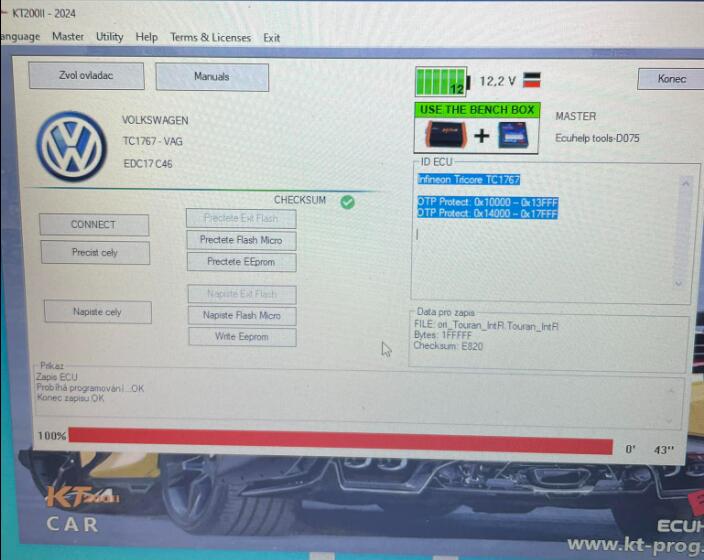Click the Prectete Flash Micro button
Screen dimensions: 704x560
[x=241, y=240]
